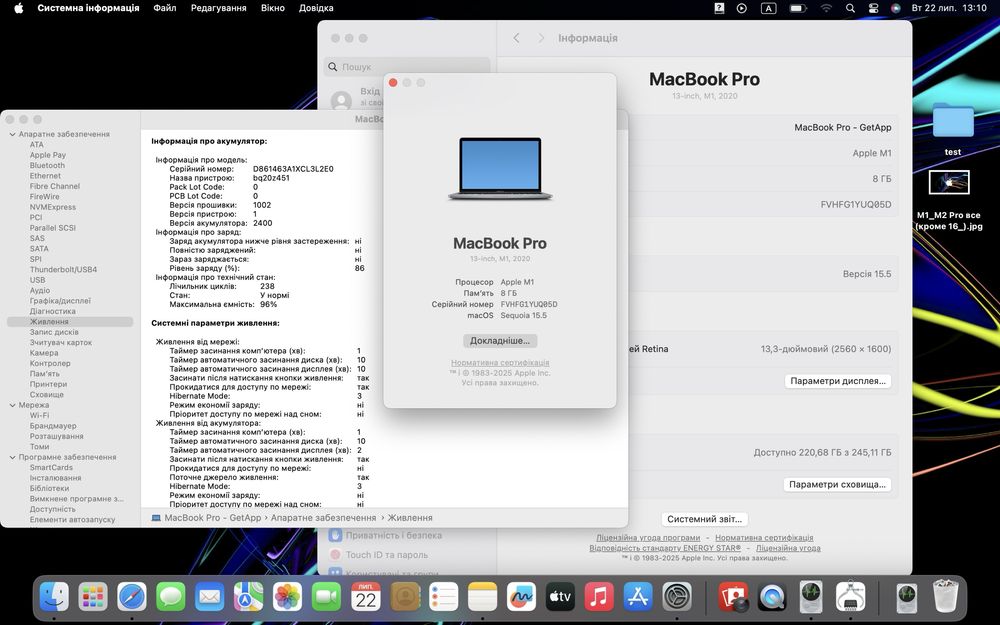Click the Докладніше... button
The image size is (1000, 625).
pyautogui.click(x=500, y=341)
